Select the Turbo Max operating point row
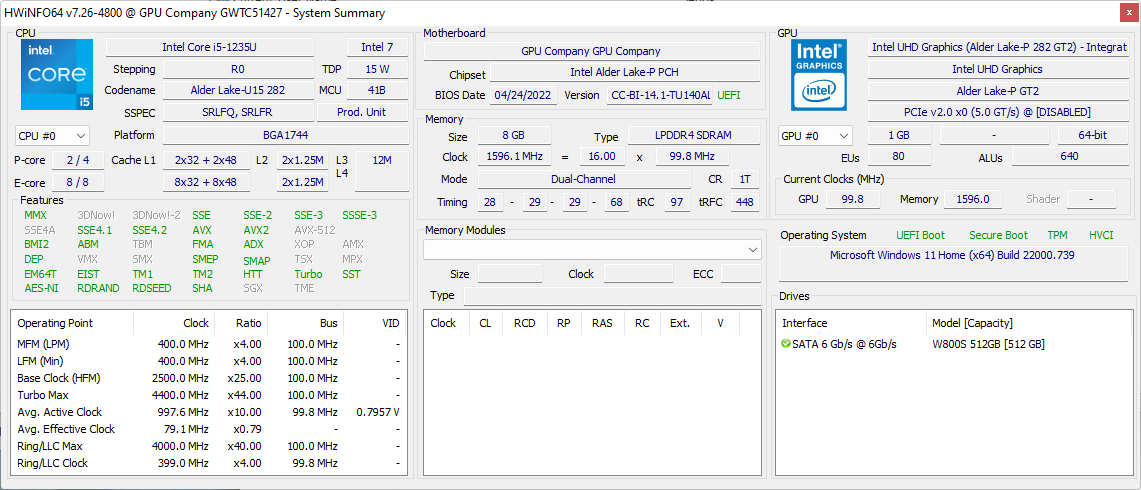This screenshot has width=1141, height=490. click(208, 395)
